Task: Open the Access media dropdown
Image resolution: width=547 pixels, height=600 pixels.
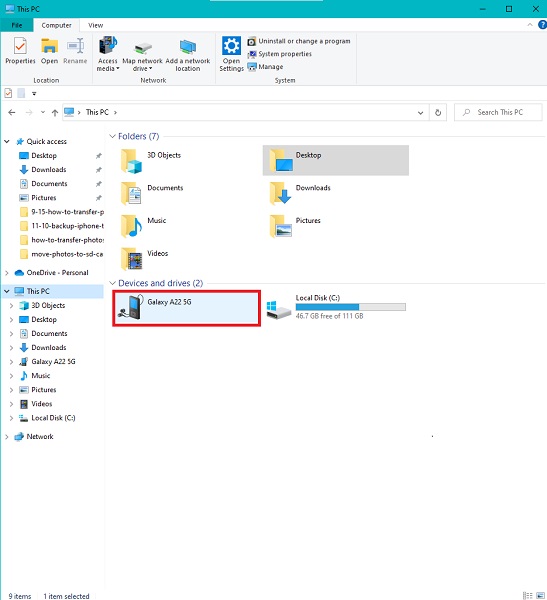Action: tap(108, 54)
